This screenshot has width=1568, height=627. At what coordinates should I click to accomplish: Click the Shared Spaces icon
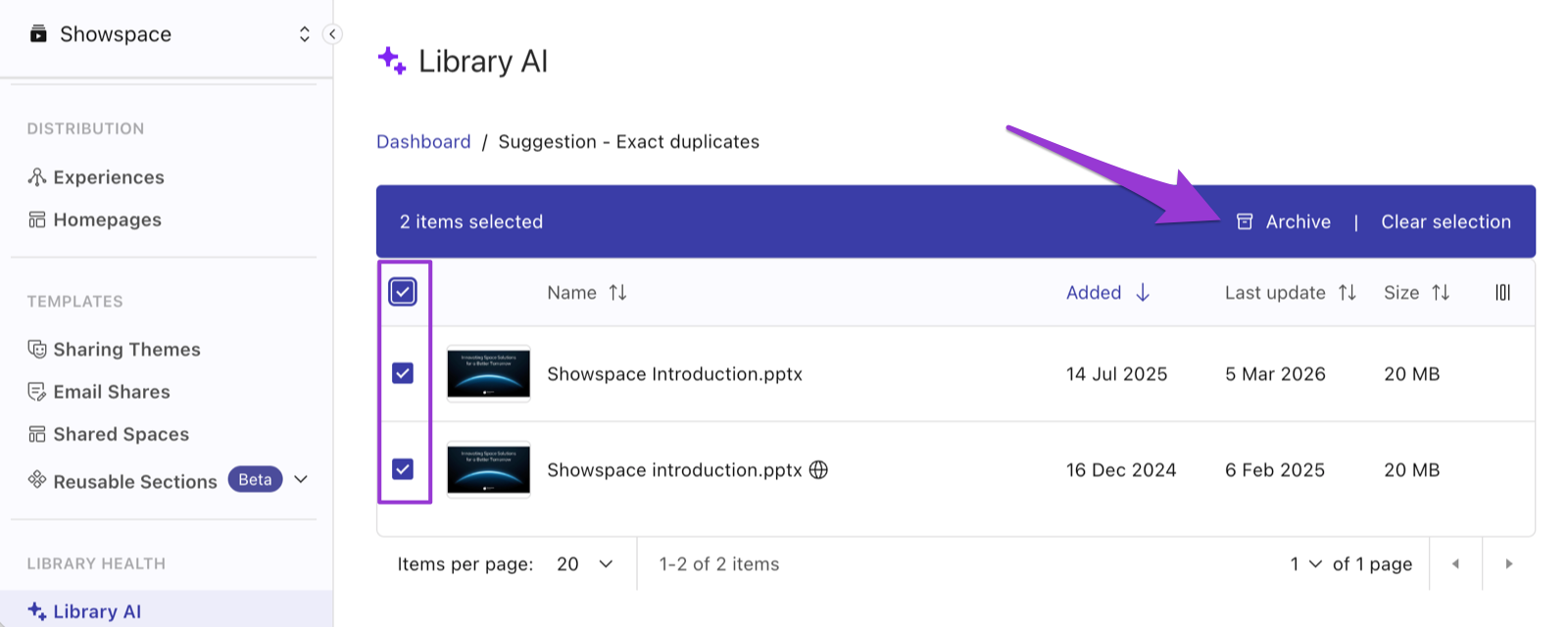tap(37, 434)
